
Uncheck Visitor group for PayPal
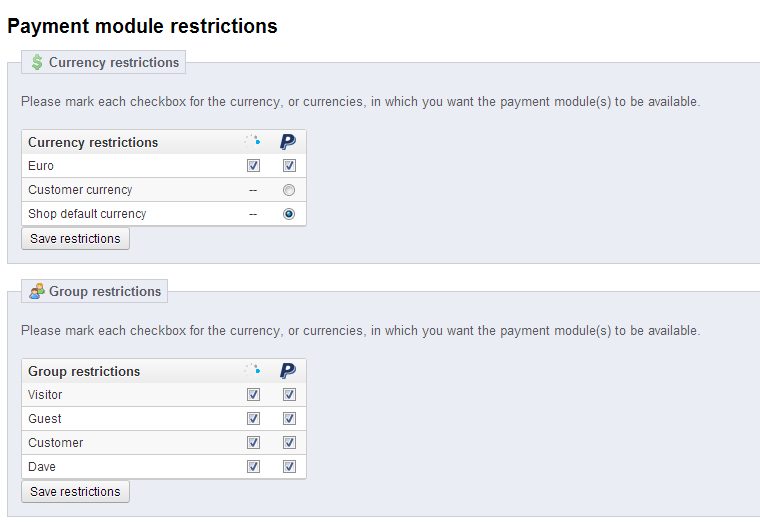pos(289,395)
